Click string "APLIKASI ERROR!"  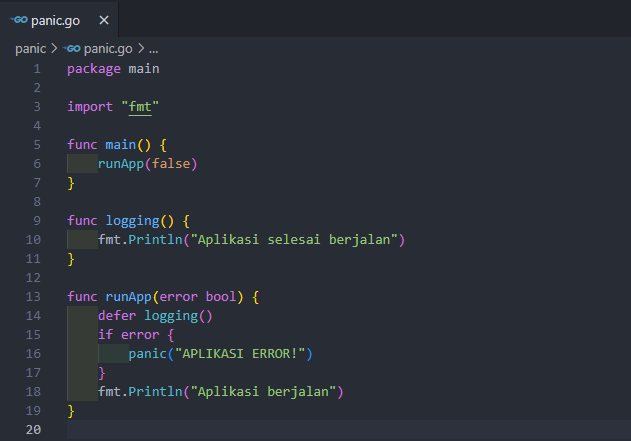coord(240,354)
